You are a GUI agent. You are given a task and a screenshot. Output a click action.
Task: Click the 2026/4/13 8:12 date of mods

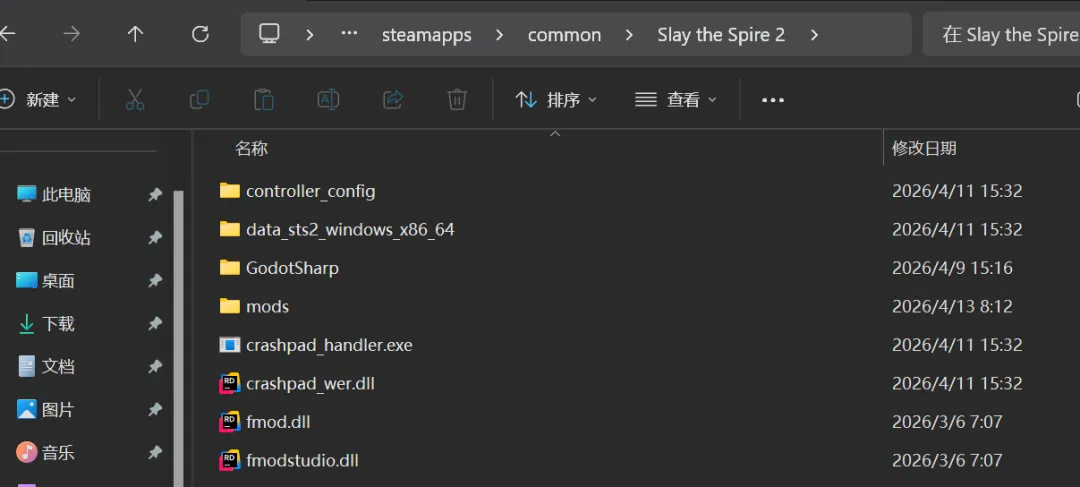tap(953, 307)
